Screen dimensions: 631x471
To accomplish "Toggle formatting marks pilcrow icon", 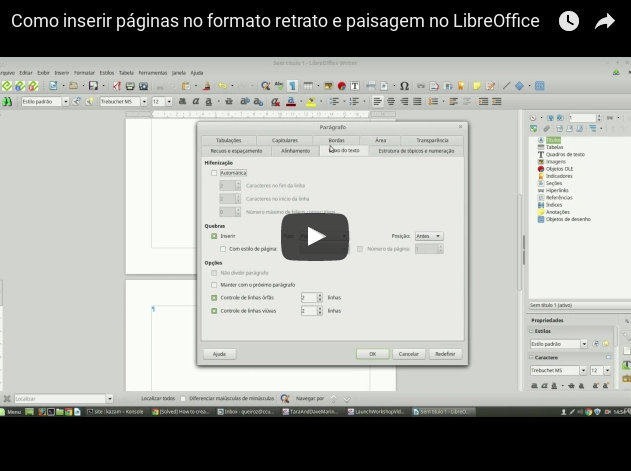I will tap(293, 86).
